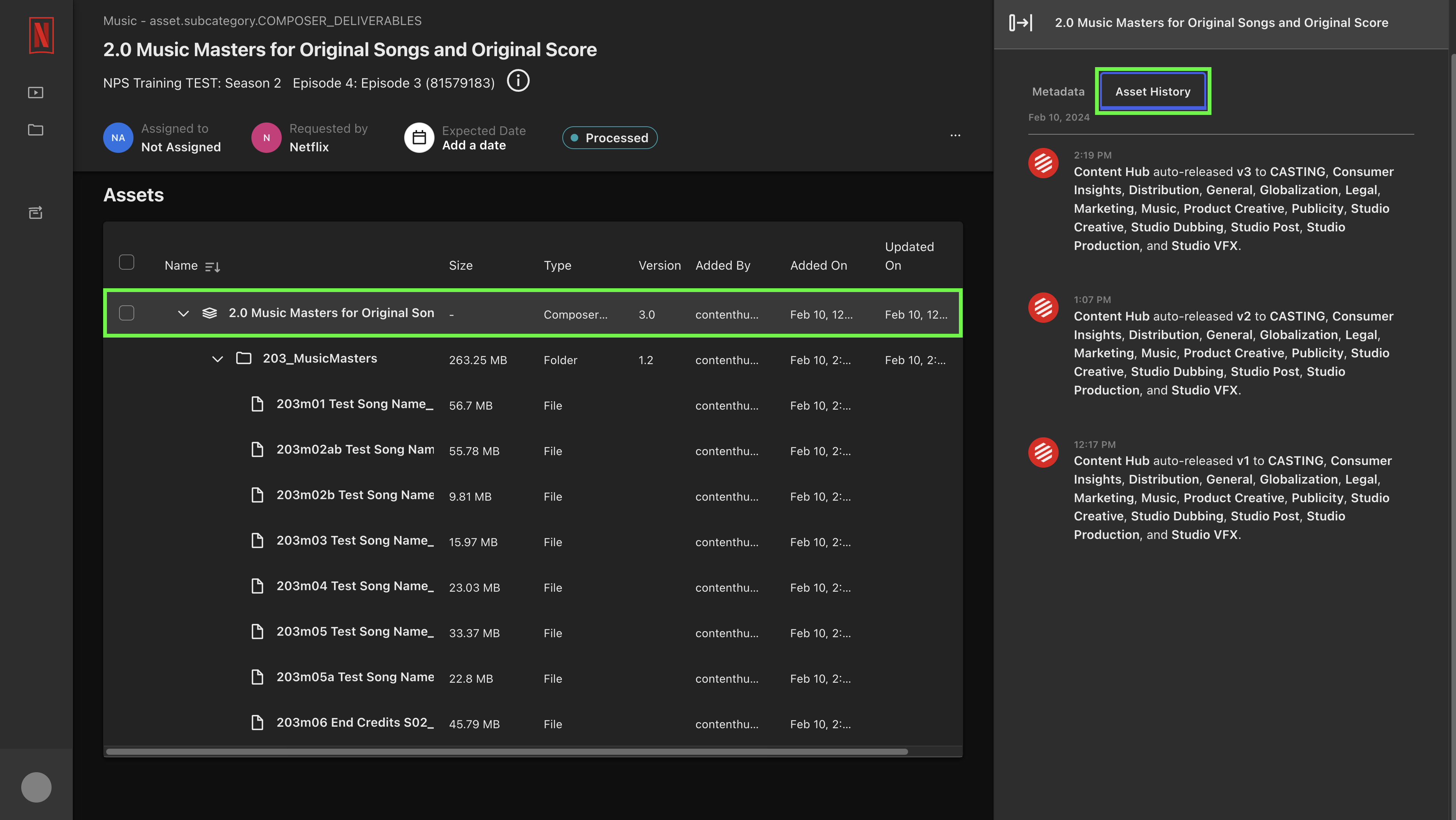The height and width of the screenshot is (820, 1456).
Task: Click Not Assigned assignee link
Action: click(180, 146)
